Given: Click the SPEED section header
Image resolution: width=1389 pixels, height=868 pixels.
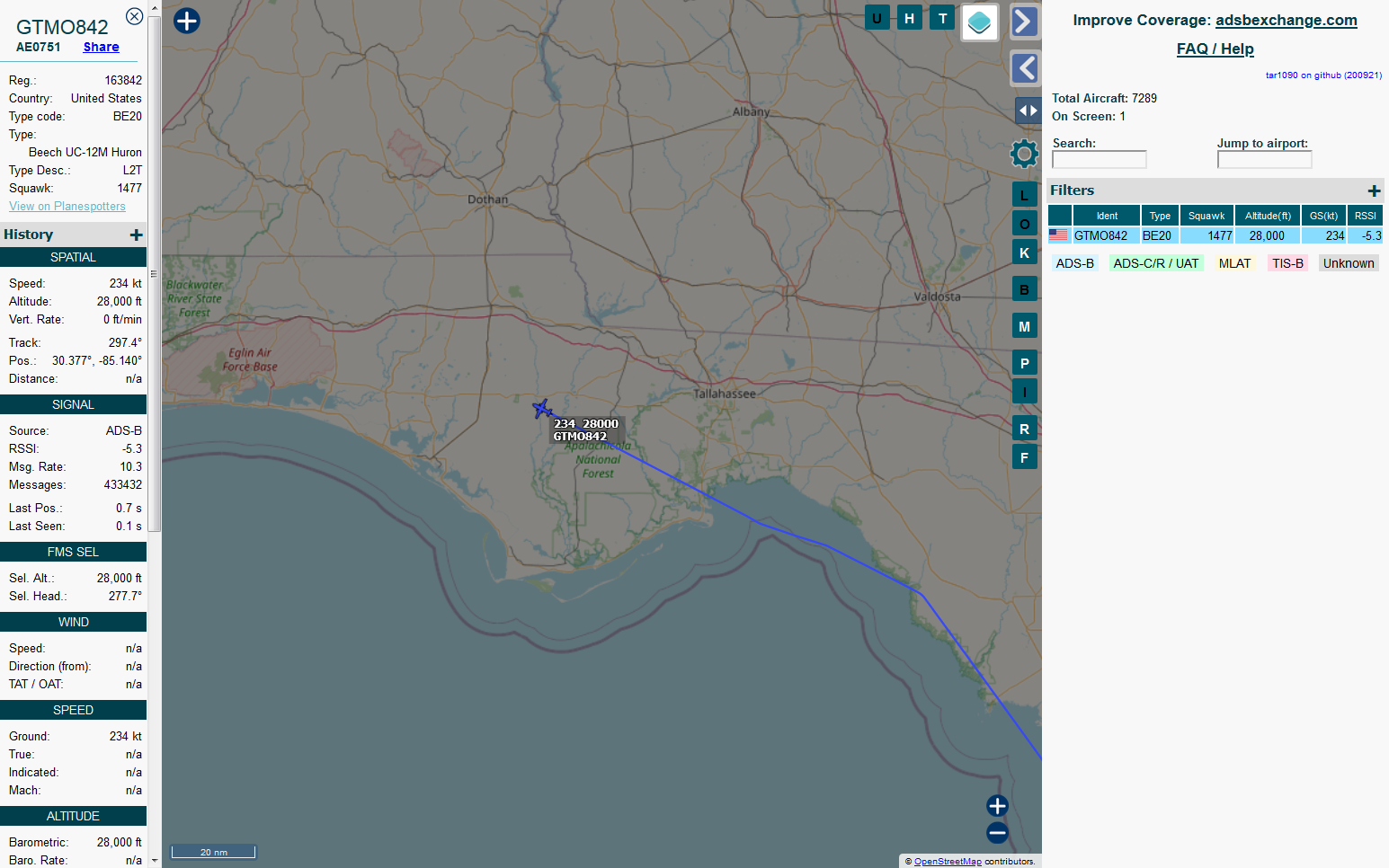Looking at the screenshot, I should tap(73, 710).
